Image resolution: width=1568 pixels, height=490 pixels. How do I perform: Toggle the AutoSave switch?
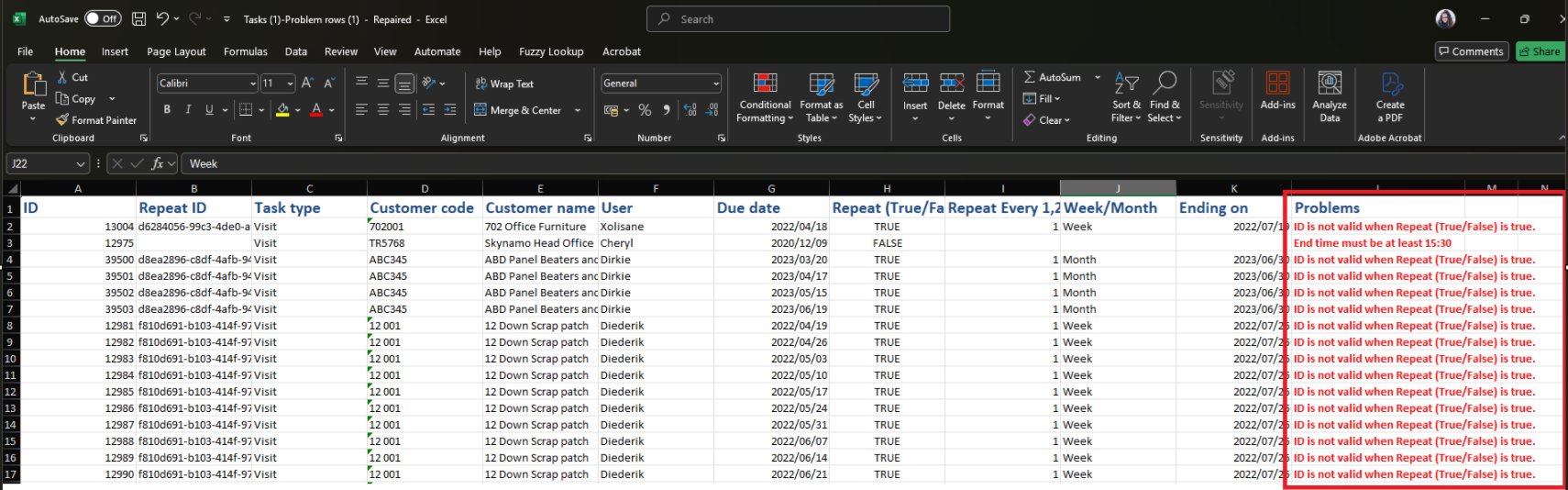tap(103, 18)
